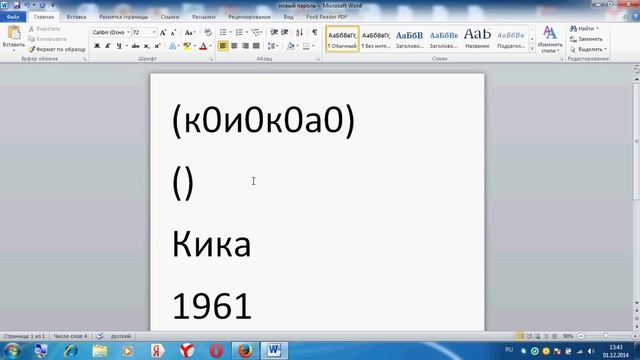640x360 pixels.
Task: Click the Shrink Font icon
Action: [173, 33]
